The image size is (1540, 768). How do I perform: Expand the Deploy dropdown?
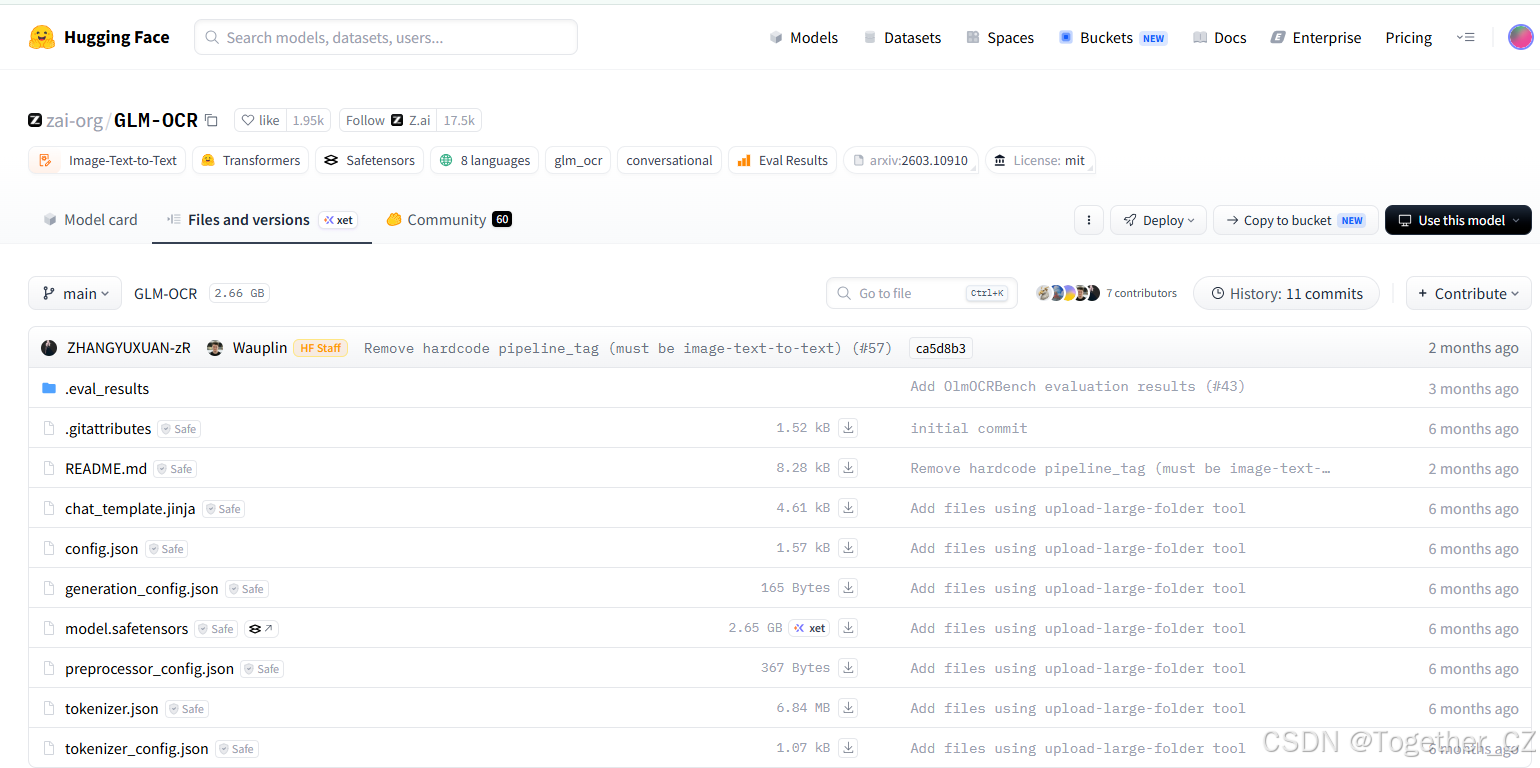point(1158,220)
